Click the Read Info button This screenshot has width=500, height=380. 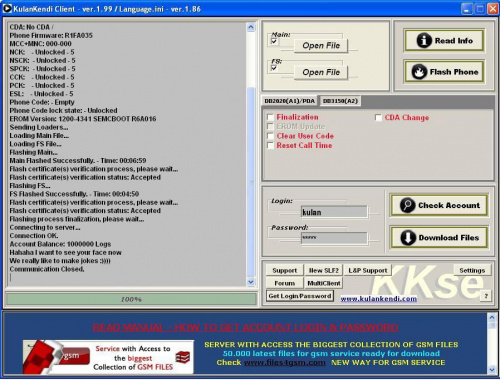pos(444,41)
